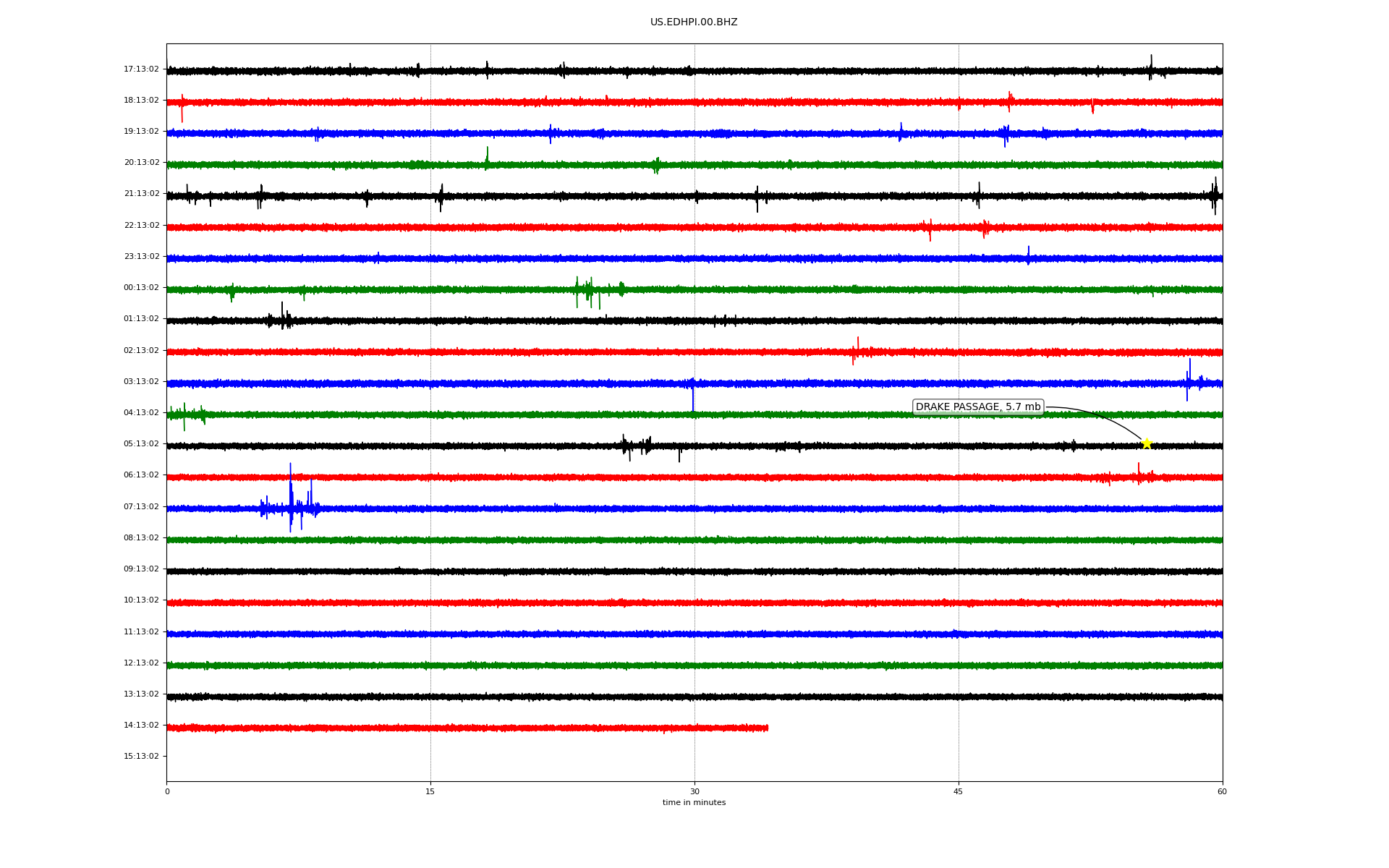
Task: Click the 03:13:02 row label
Action: pyautogui.click(x=141, y=382)
